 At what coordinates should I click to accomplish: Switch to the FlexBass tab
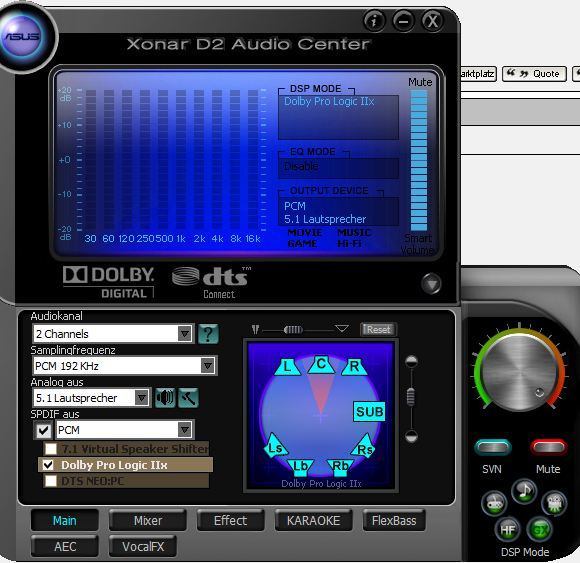tap(394, 520)
